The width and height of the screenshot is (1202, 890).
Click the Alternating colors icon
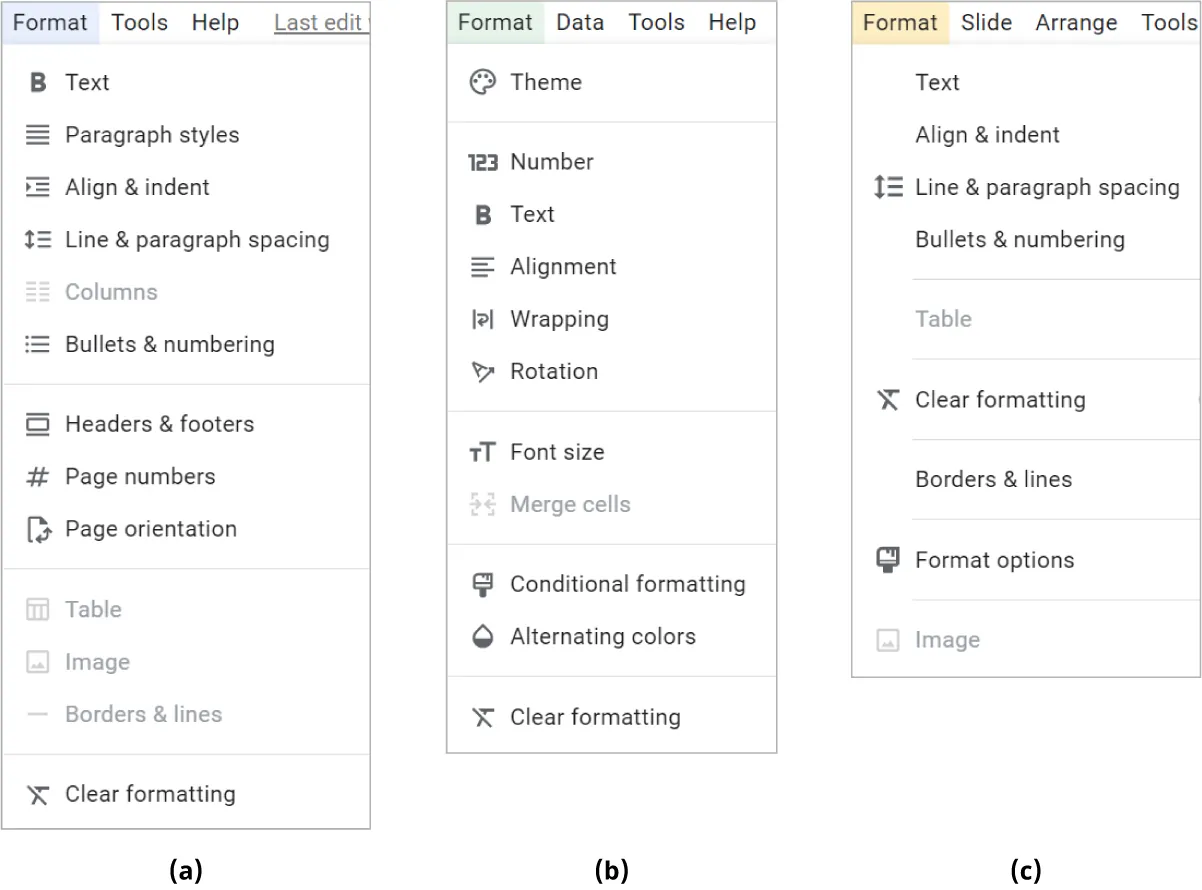[483, 636]
